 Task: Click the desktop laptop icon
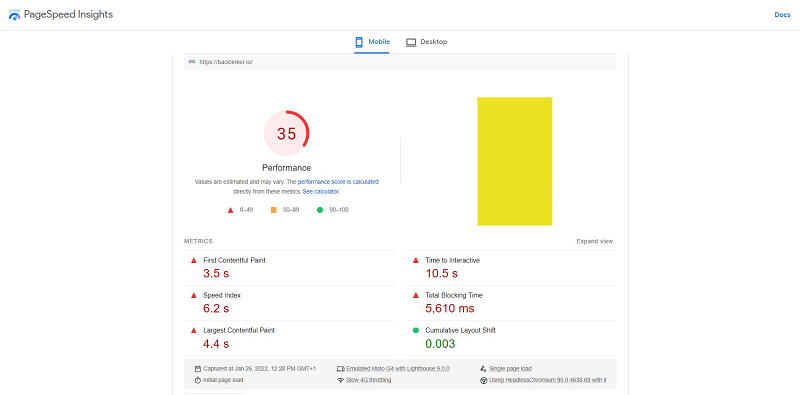coord(411,42)
